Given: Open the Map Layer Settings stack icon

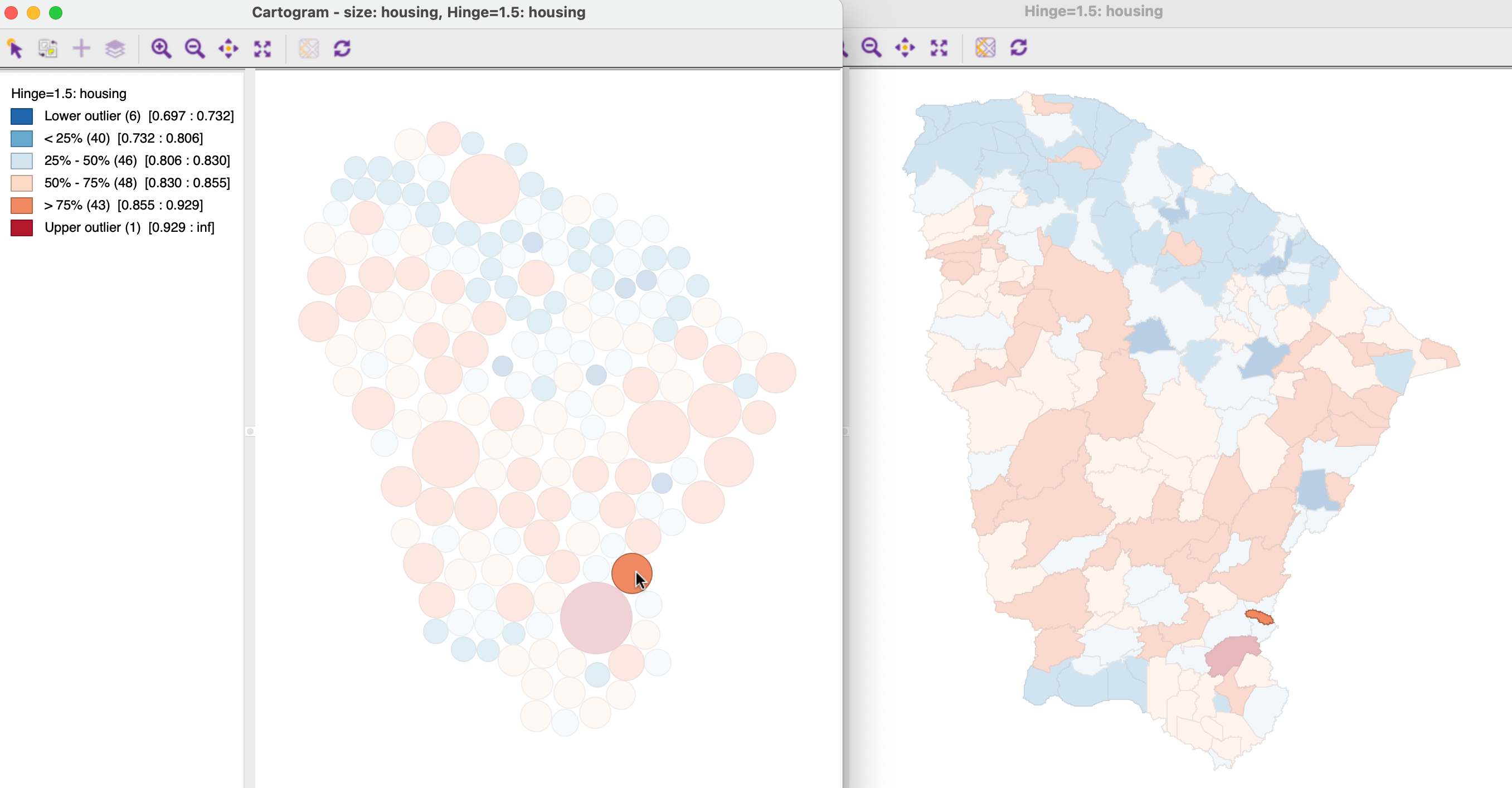Looking at the screenshot, I should click(x=115, y=48).
